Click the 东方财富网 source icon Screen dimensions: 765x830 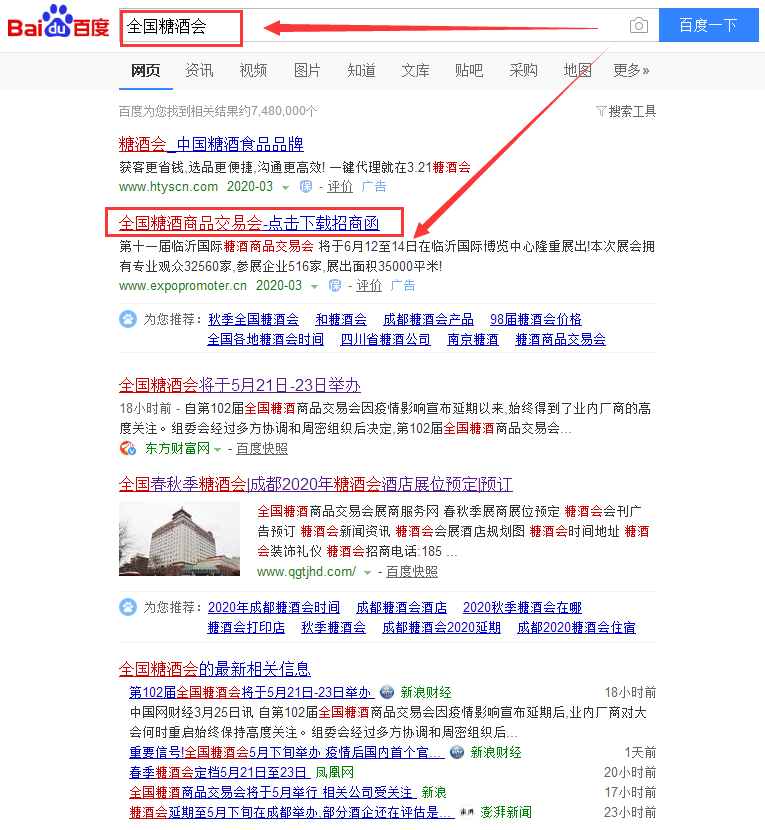pyautogui.click(x=127, y=448)
